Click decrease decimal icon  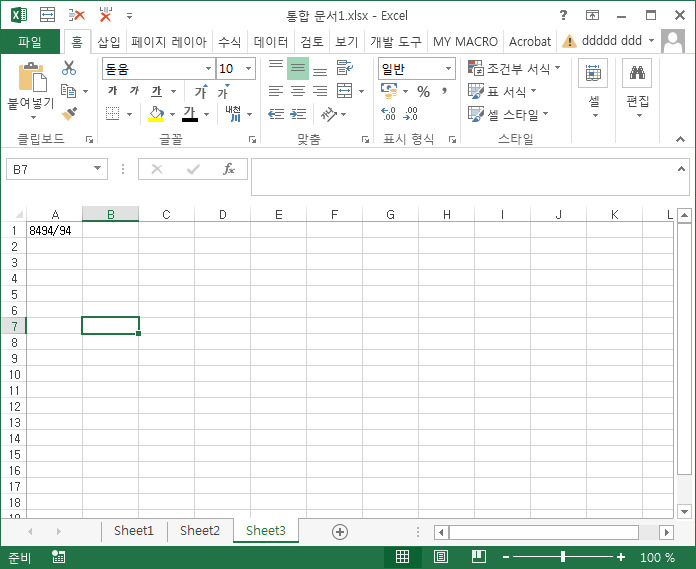tap(410, 114)
